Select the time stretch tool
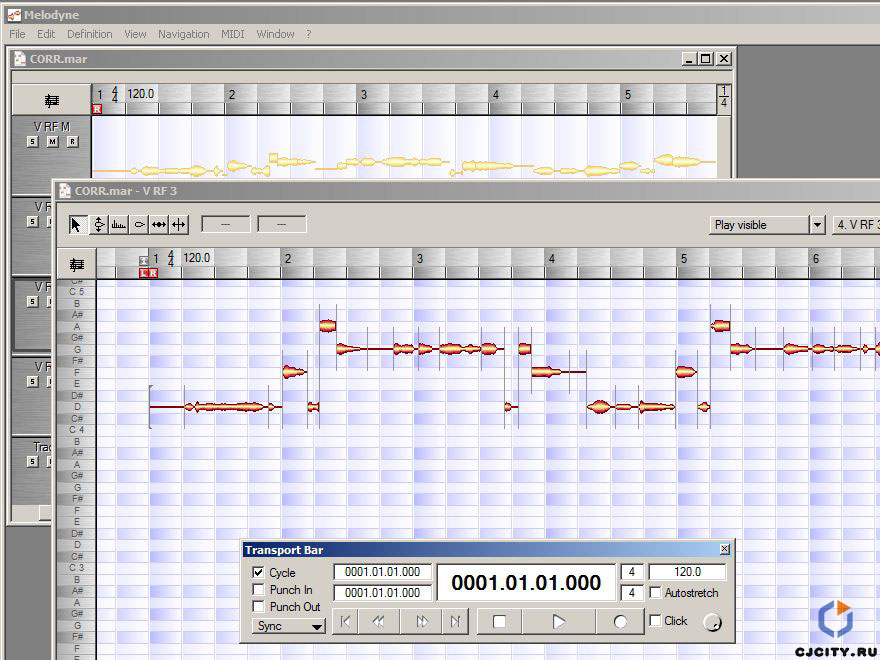The width and height of the screenshot is (880, 660). point(159,225)
